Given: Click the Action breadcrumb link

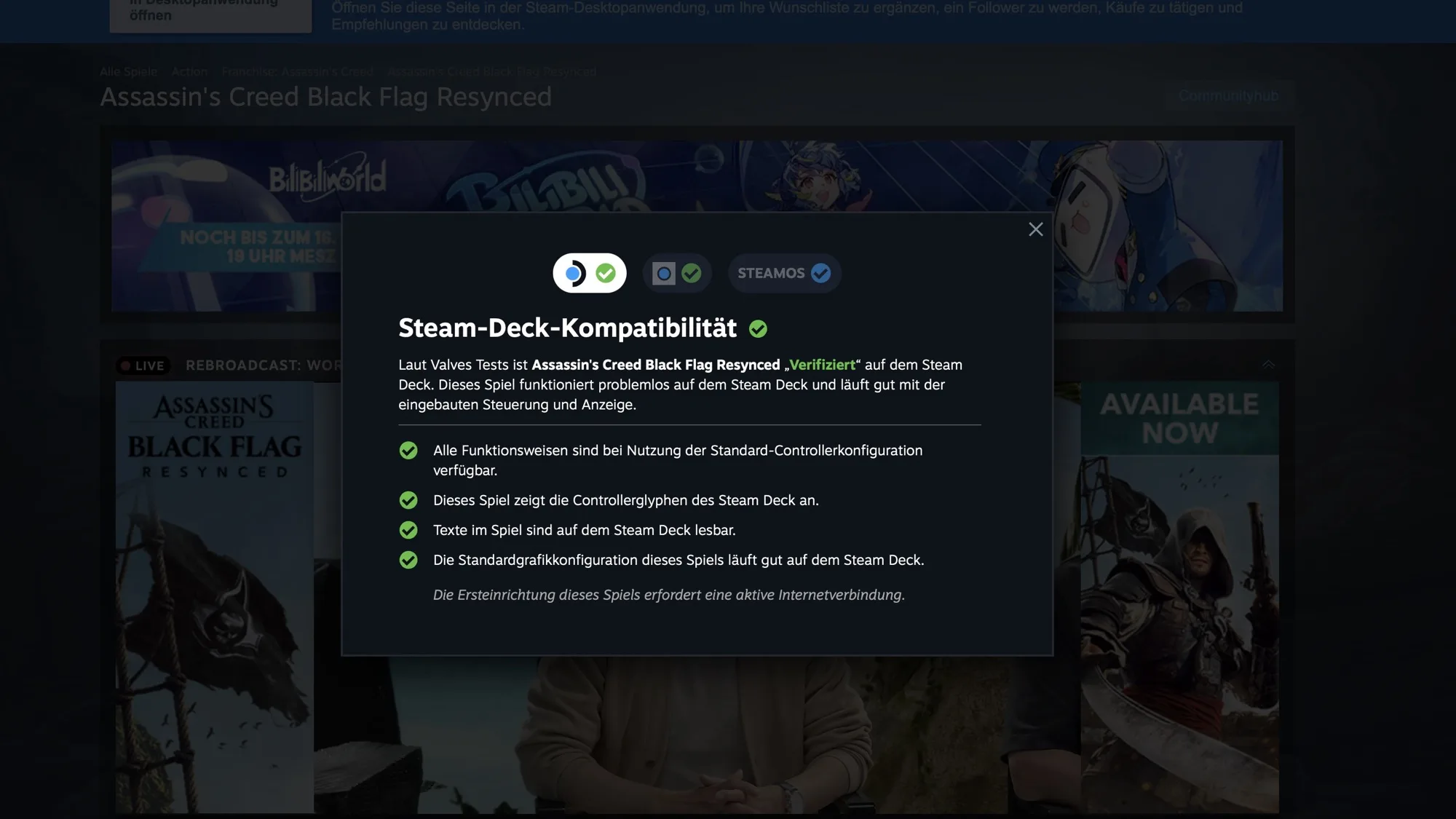Looking at the screenshot, I should click(x=189, y=71).
